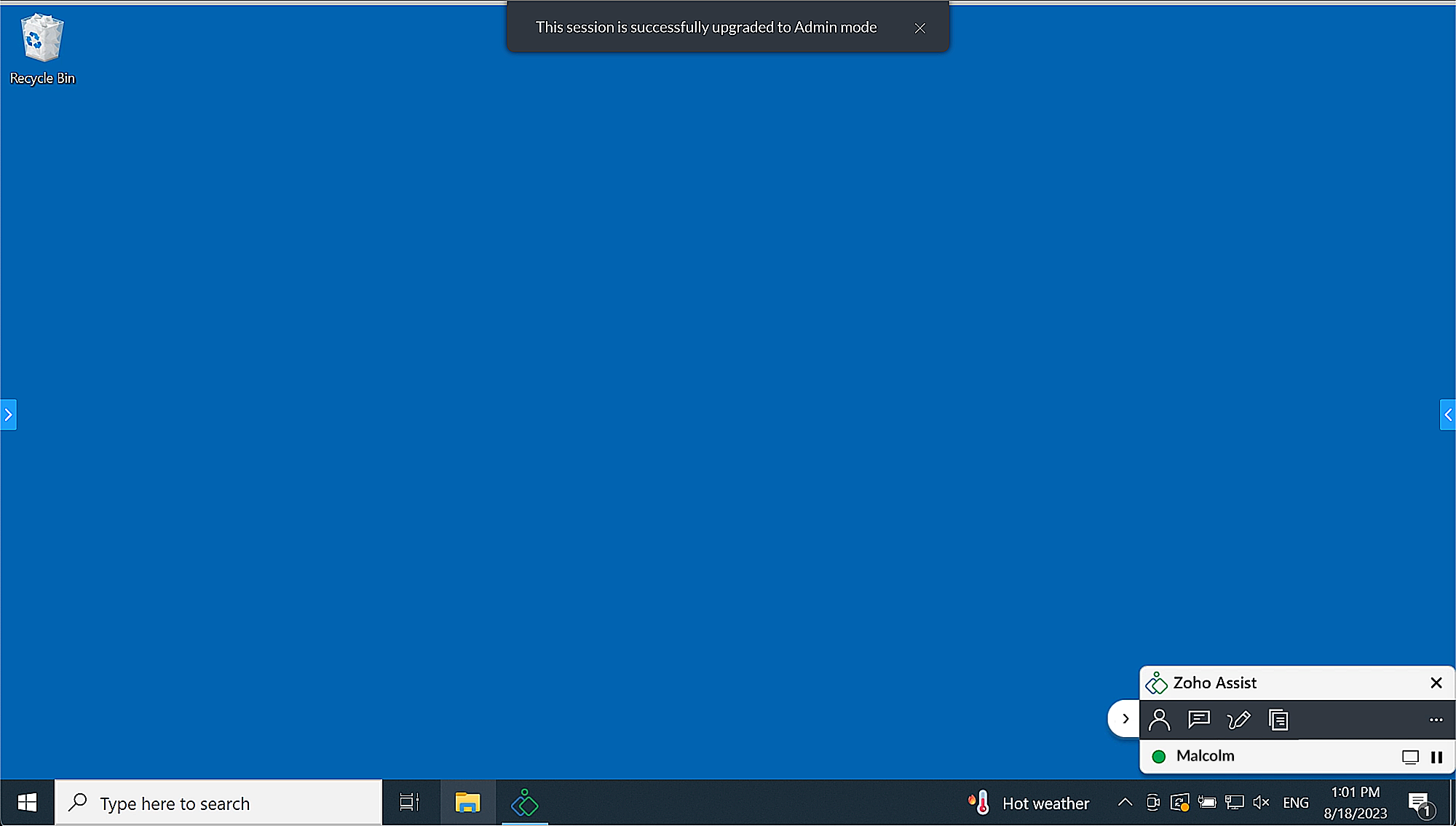Viewport: 1456px width, 826px height.
Task: Open the participants icon in Zoho Assist
Action: pos(1159,720)
